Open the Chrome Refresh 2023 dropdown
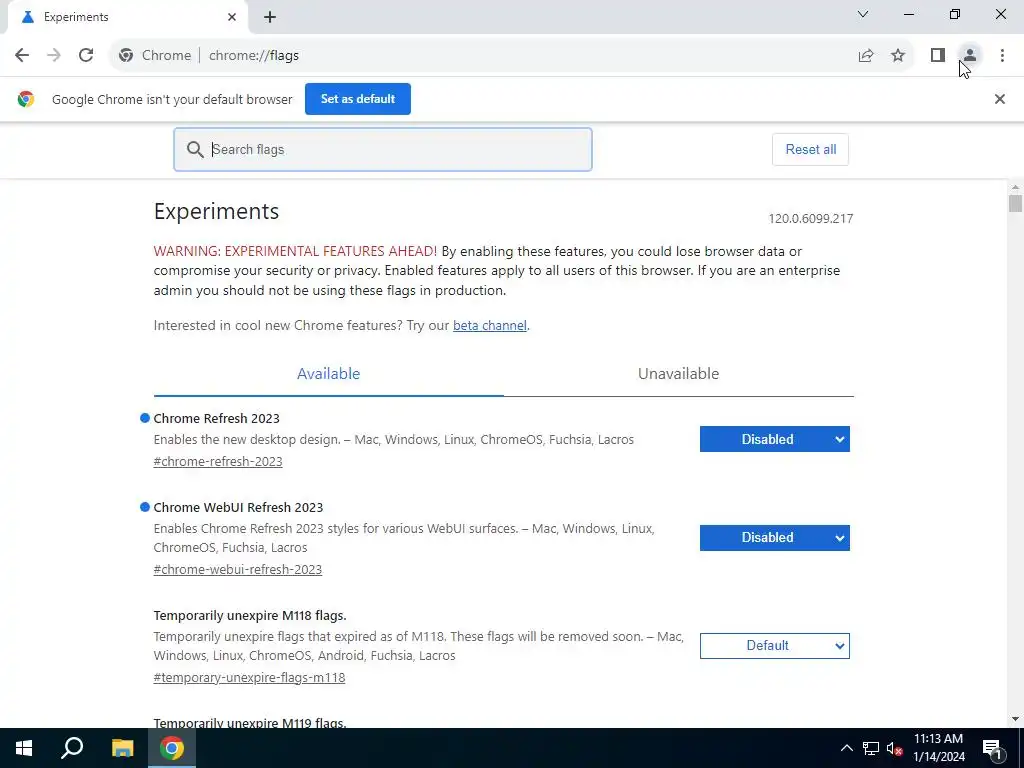This screenshot has height=768, width=1024. pos(775,440)
